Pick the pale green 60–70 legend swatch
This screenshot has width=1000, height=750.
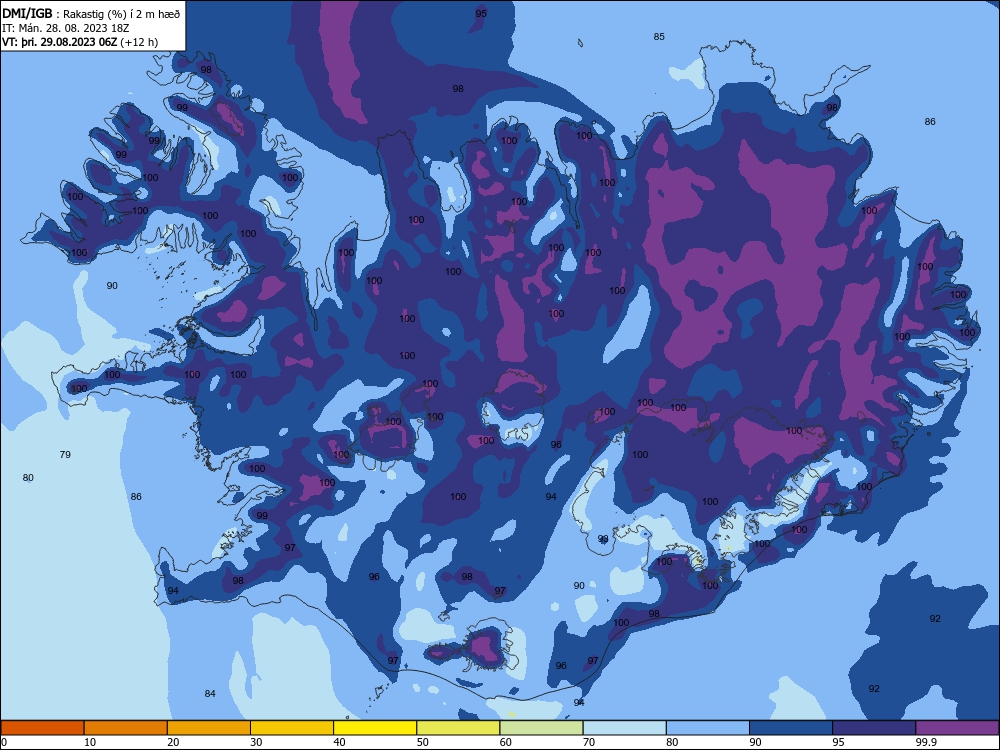click(541, 728)
